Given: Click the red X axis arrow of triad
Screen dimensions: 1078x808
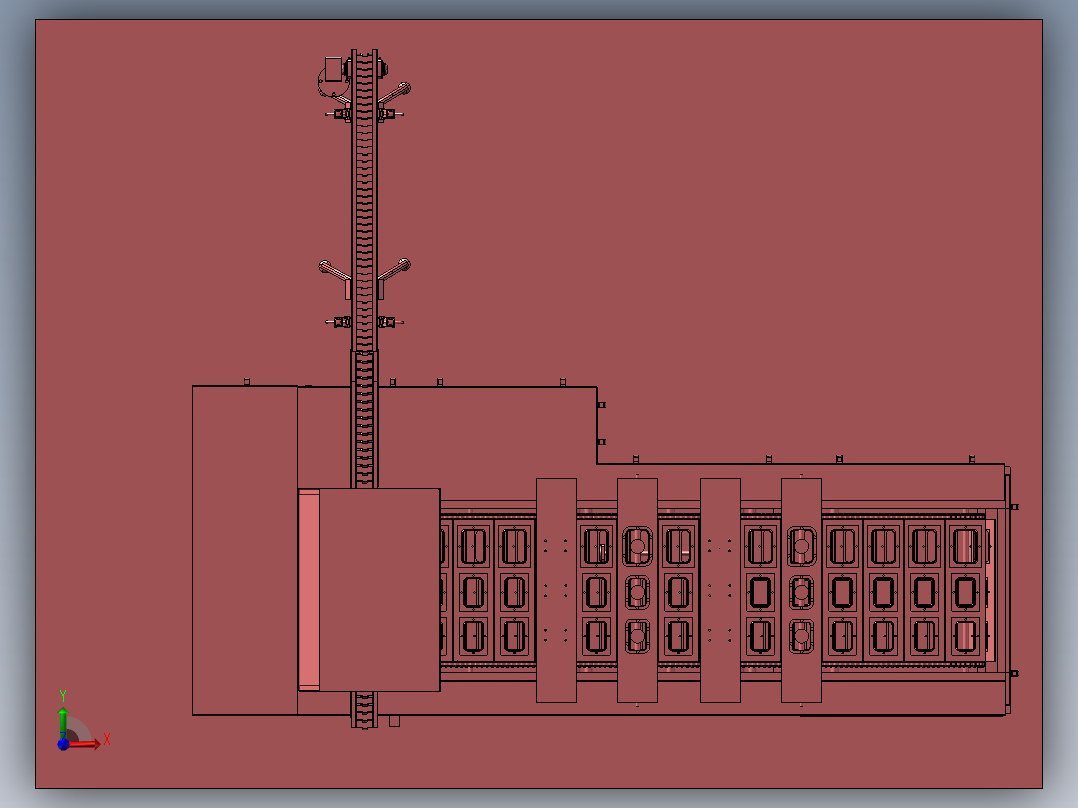Looking at the screenshot, I should [x=85, y=743].
